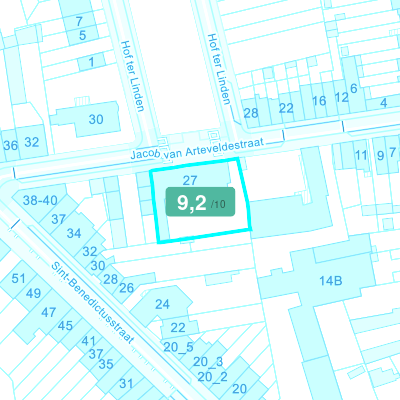
Task: Click the Sint-Benedictusstraat street label
Action: (92, 303)
